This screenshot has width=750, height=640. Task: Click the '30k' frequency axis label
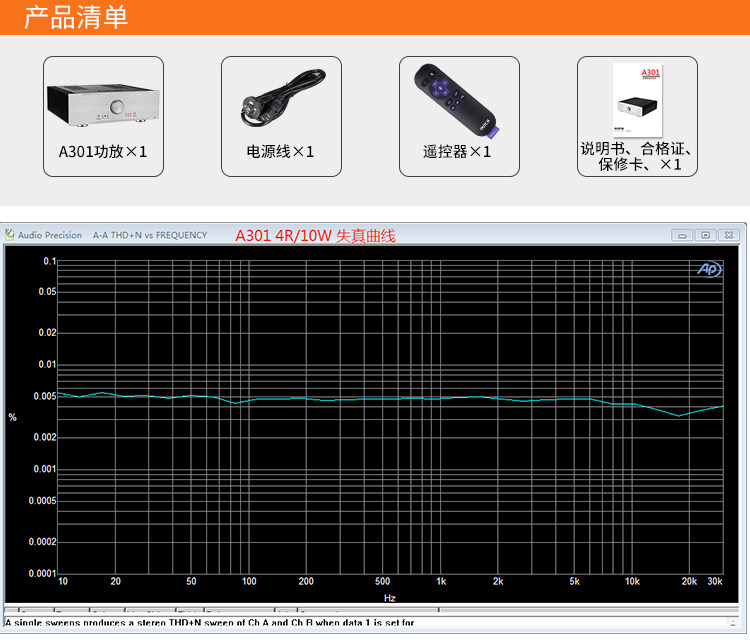point(715,581)
